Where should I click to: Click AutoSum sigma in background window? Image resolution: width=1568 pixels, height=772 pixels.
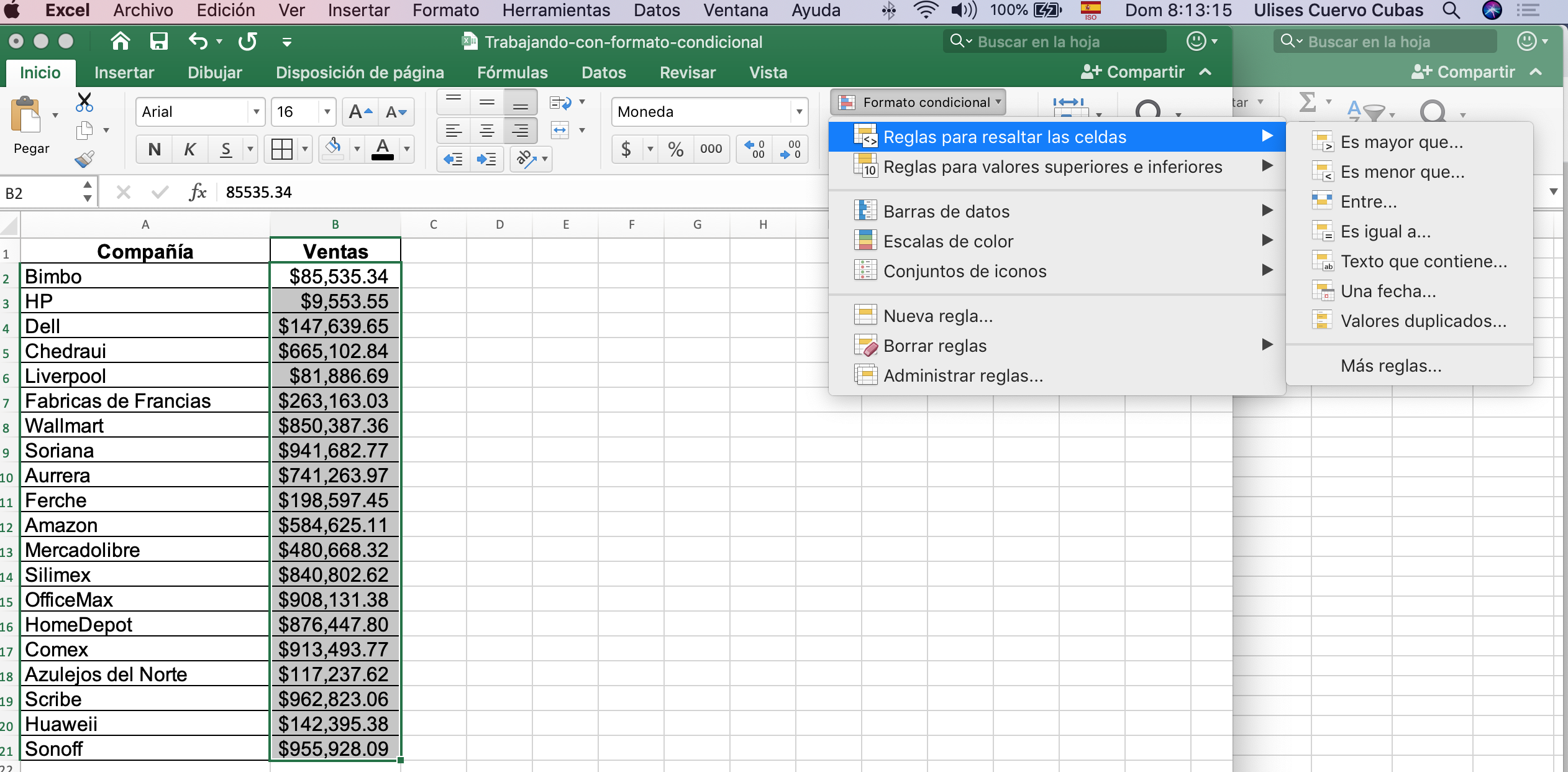[x=1308, y=103]
